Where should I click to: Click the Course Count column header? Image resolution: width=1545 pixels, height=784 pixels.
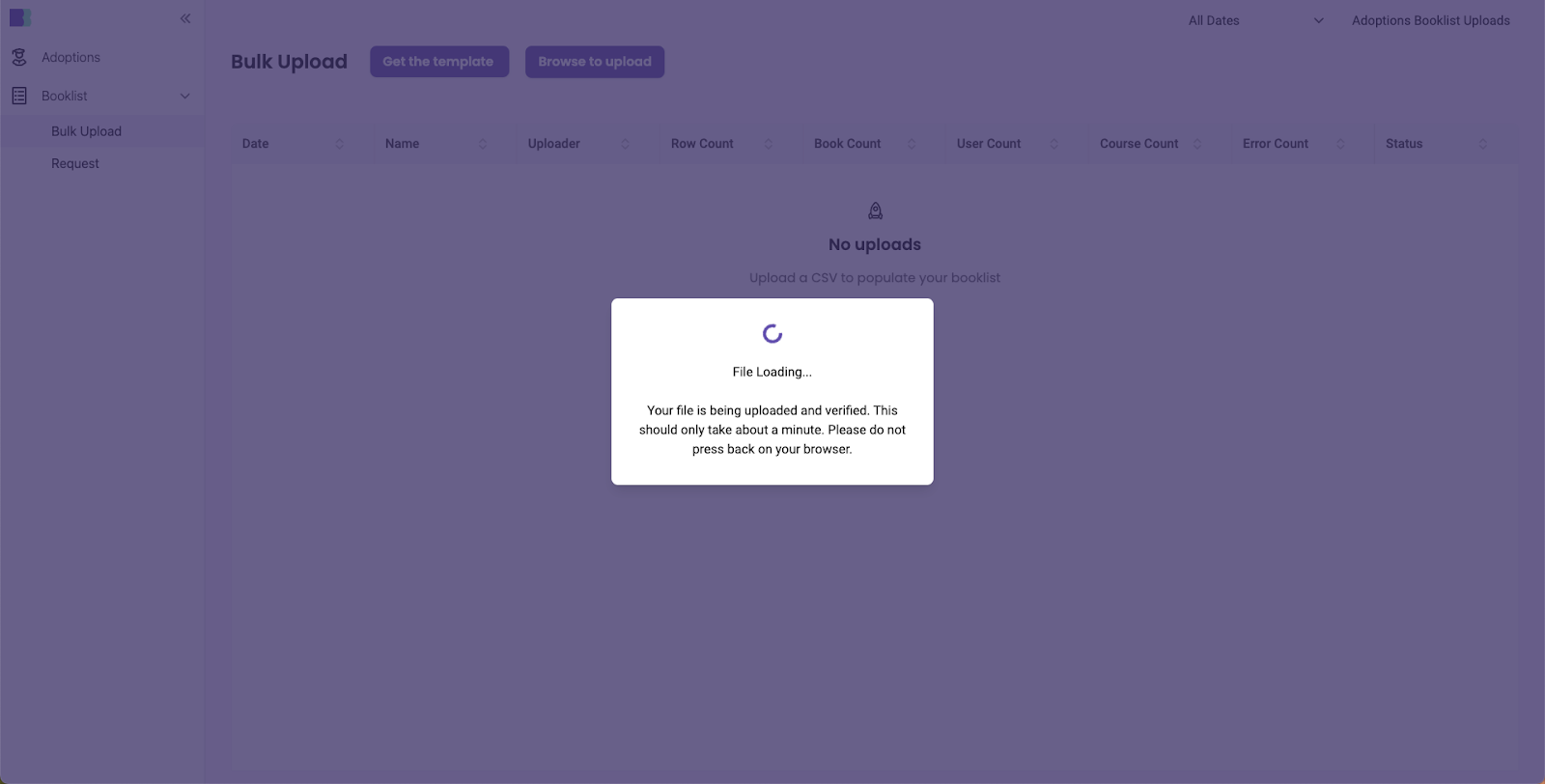1138,144
